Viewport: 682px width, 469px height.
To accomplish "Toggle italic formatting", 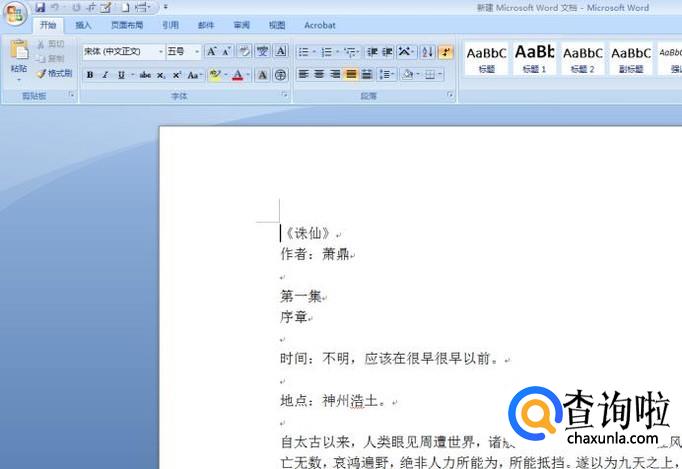I will click(x=105, y=75).
